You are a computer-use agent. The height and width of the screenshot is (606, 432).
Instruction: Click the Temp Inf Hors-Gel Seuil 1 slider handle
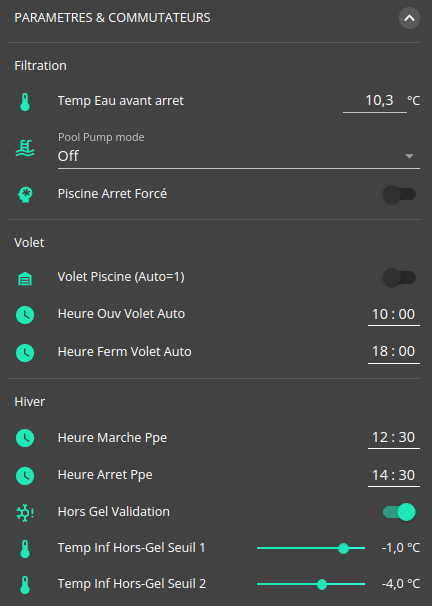(343, 548)
